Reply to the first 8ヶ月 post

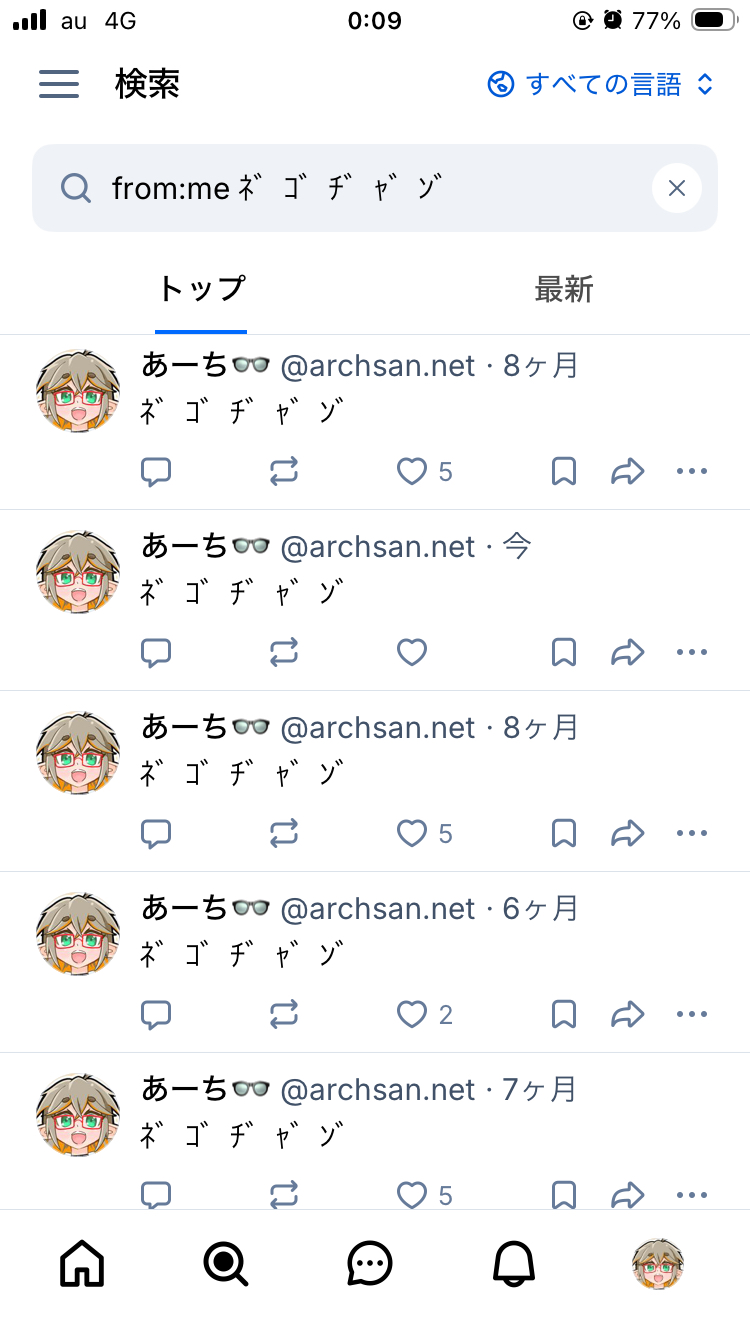156,472
